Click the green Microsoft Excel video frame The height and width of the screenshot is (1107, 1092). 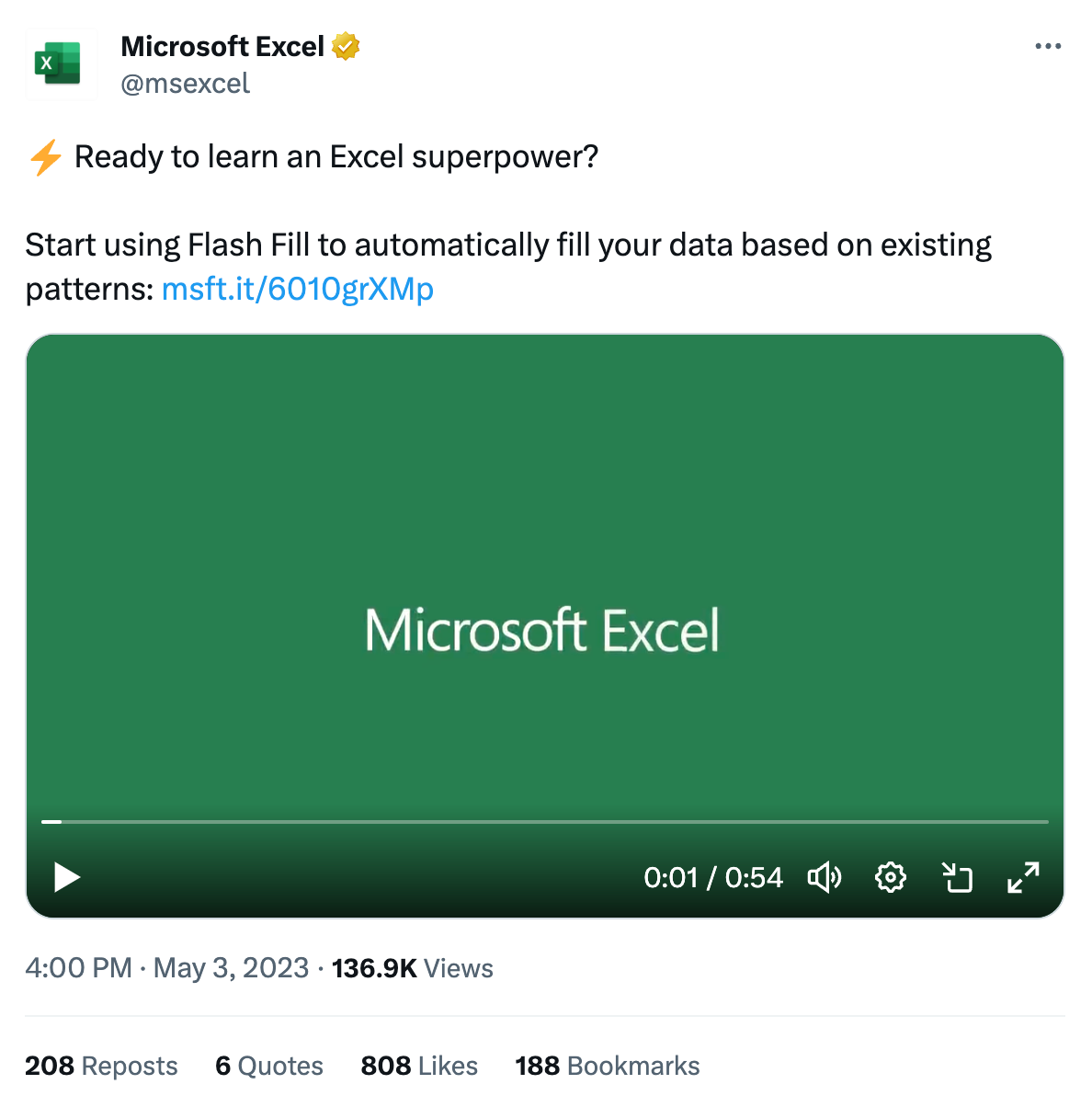click(544, 570)
